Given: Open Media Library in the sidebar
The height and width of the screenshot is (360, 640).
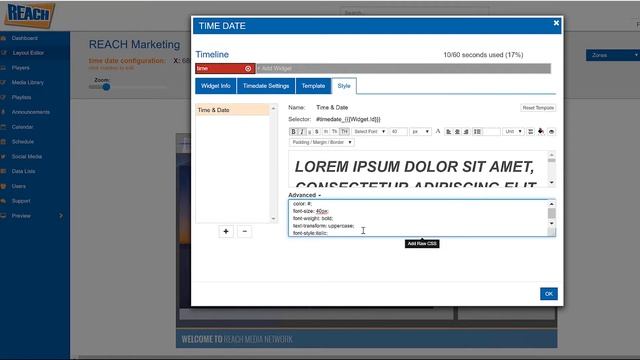Looking at the screenshot, I should [27, 82].
